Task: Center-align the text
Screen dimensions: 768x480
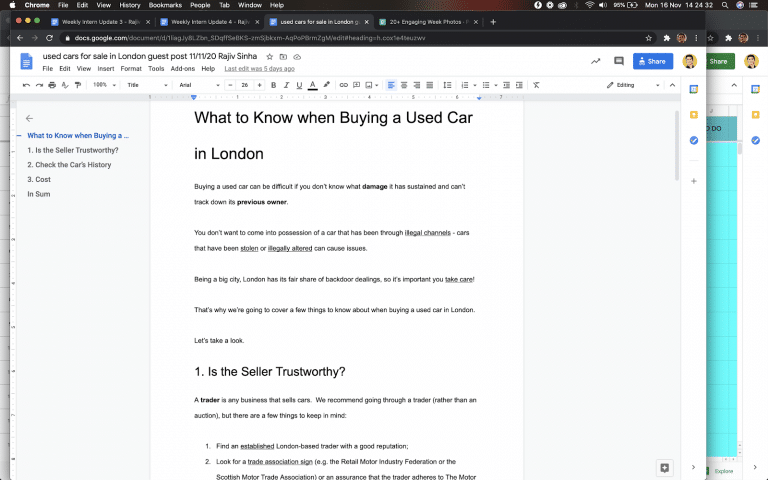Action: coord(404,85)
